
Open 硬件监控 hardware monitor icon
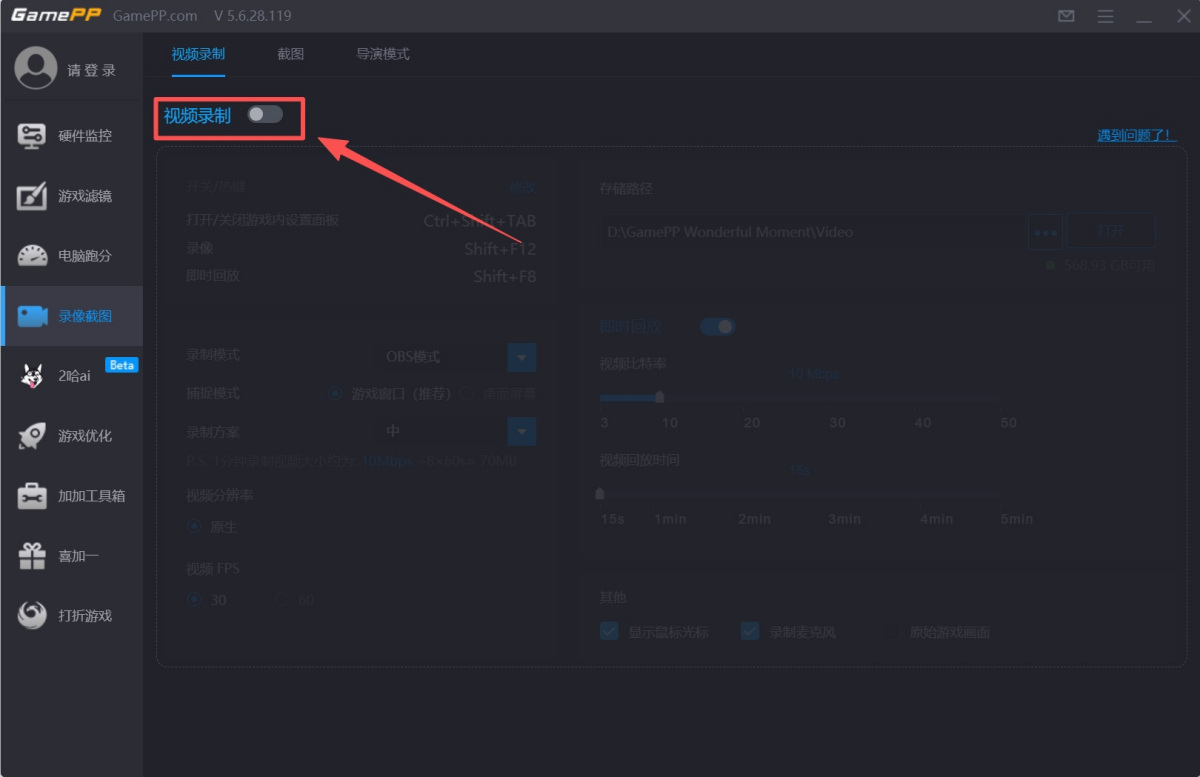point(32,136)
